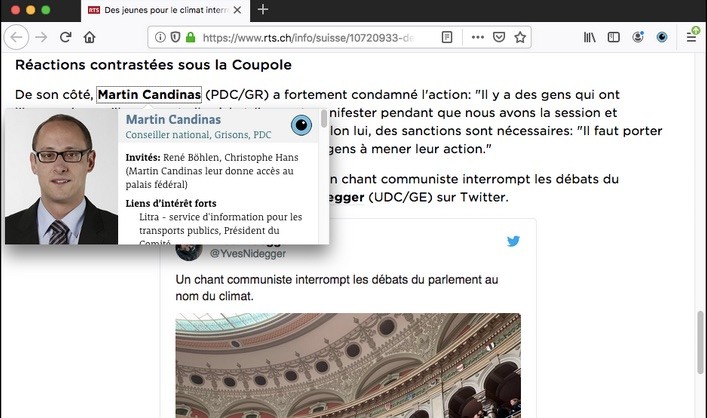Click the Twitter bird icon in the tweet
Screen dimensions: 707x418
513,241
